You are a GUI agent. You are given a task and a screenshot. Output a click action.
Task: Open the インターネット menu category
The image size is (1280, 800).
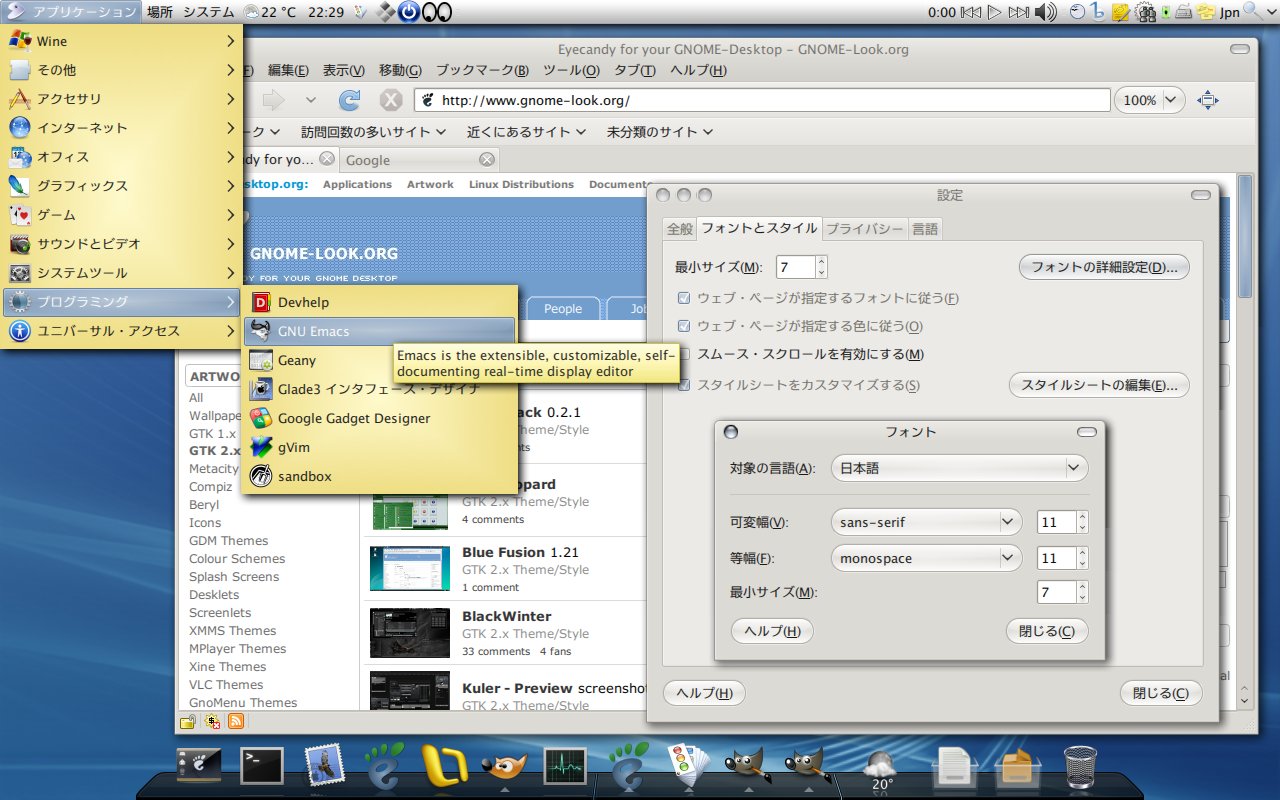click(122, 127)
